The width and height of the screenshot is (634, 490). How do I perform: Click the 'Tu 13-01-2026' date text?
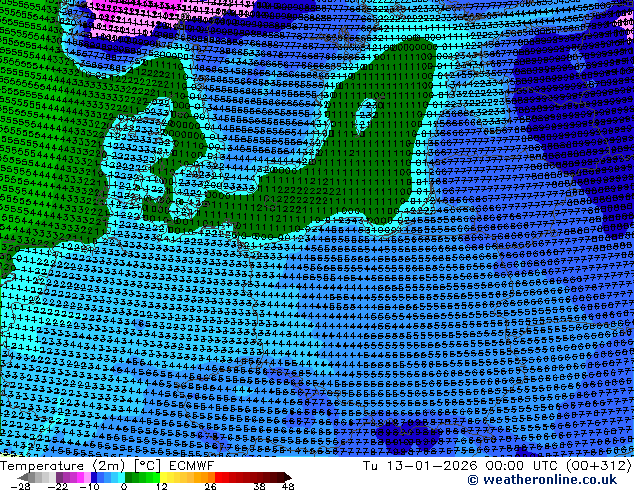420,466
